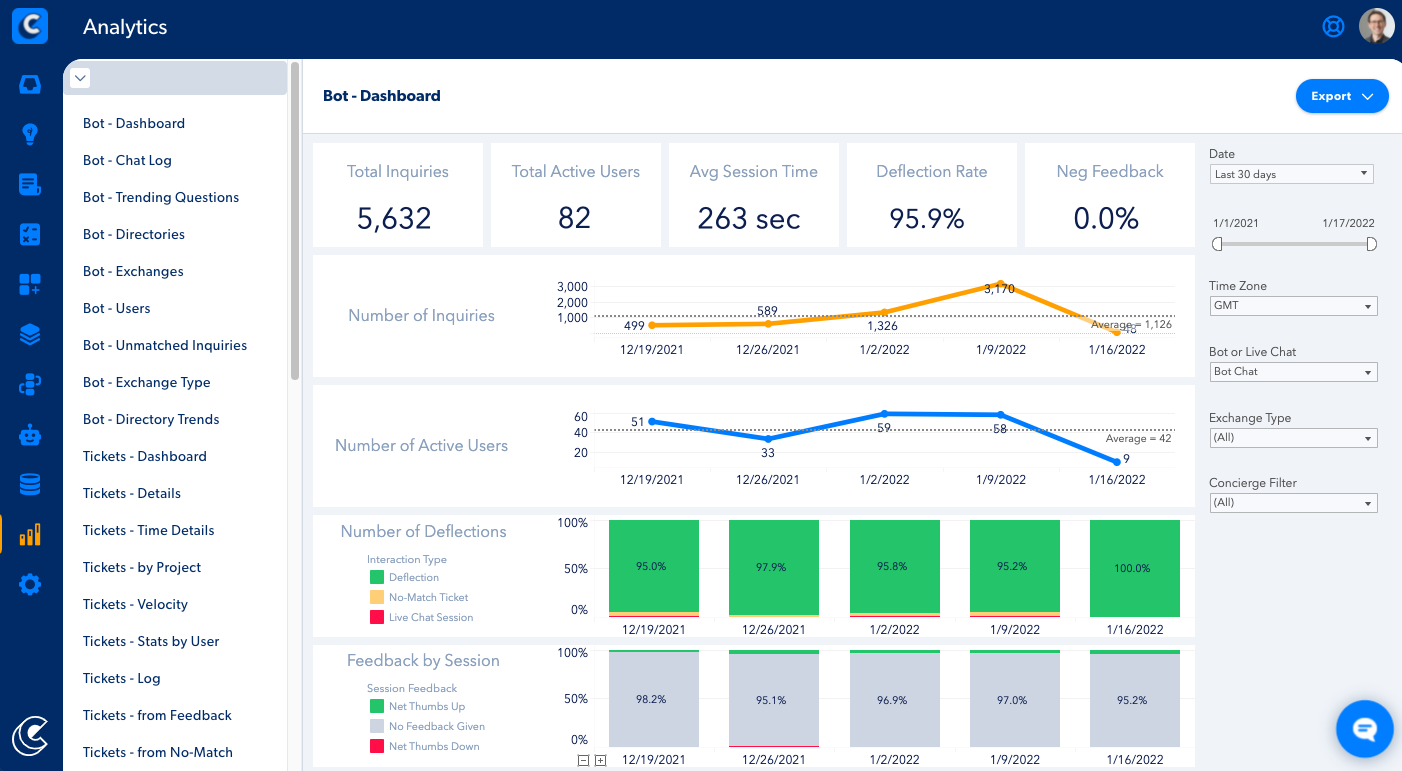Click the Total Inquiries card

pyautogui.click(x=398, y=195)
